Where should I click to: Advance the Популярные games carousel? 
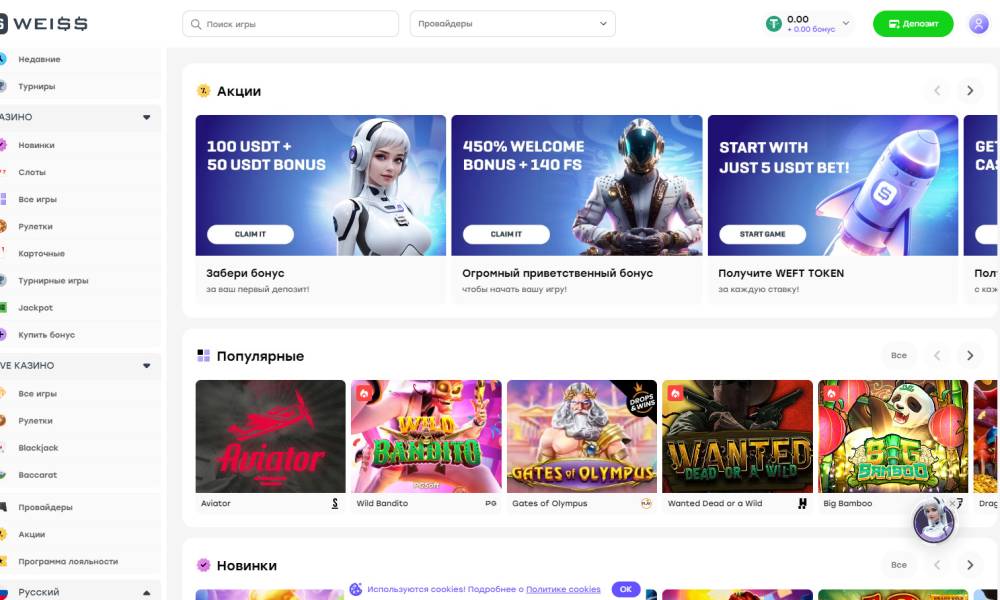pyautogui.click(x=970, y=355)
